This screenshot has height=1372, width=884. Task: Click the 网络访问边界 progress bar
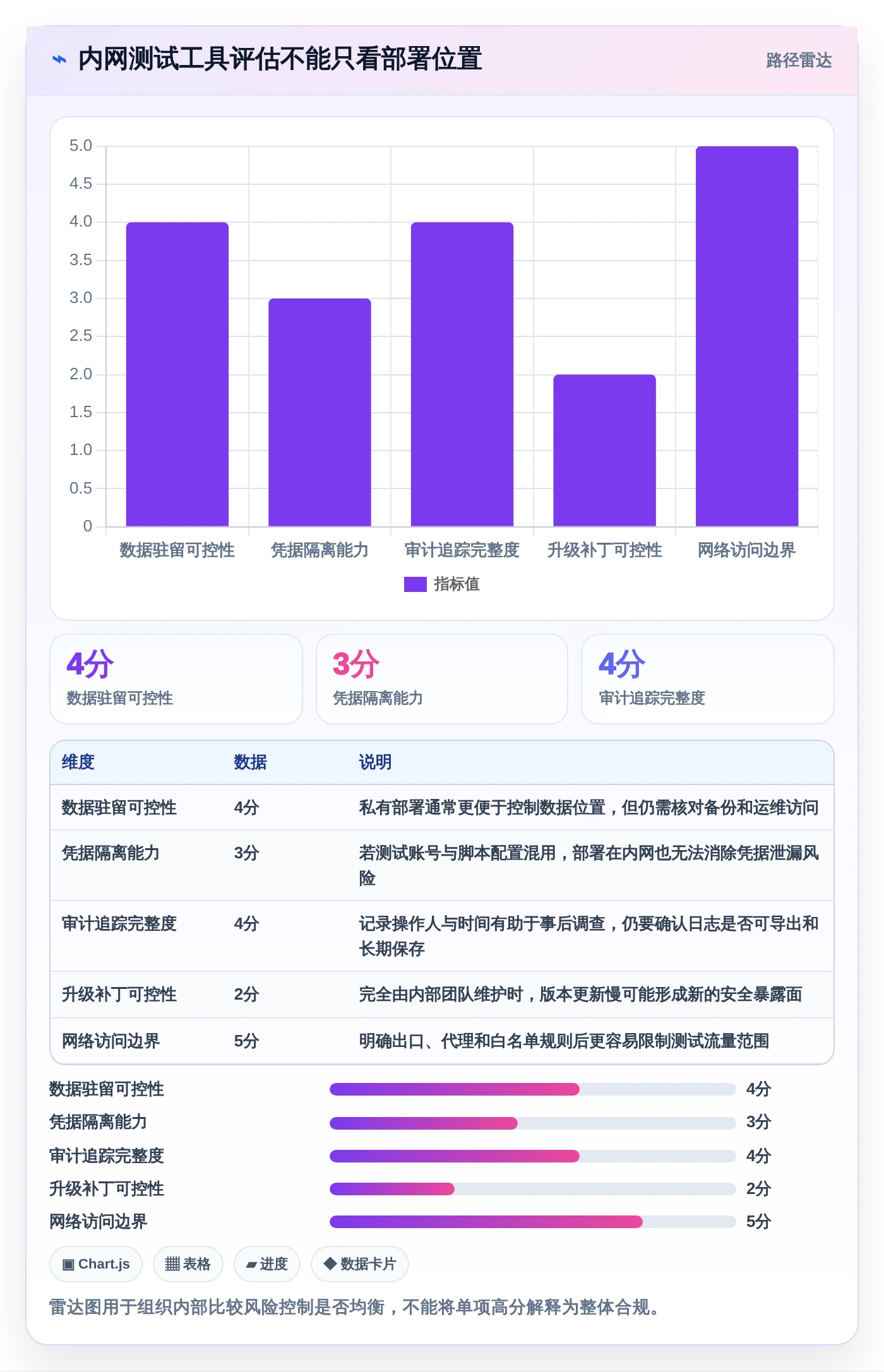532,1222
